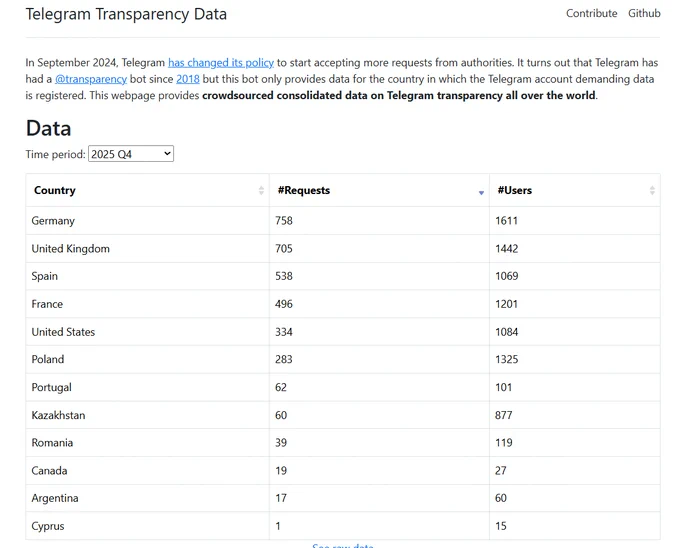
Task: Click the 705 requests value
Action: click(284, 248)
